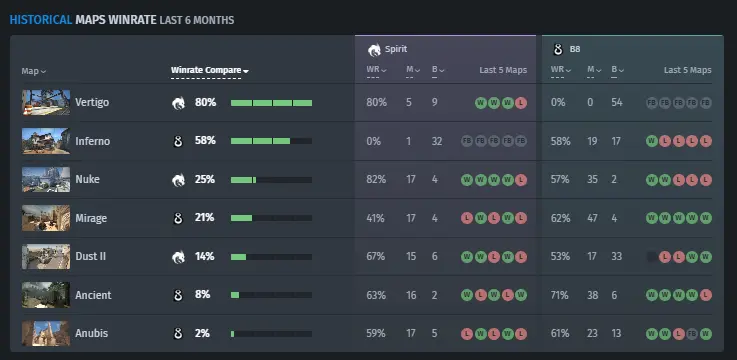Sort B8 stats by M column

594,70
